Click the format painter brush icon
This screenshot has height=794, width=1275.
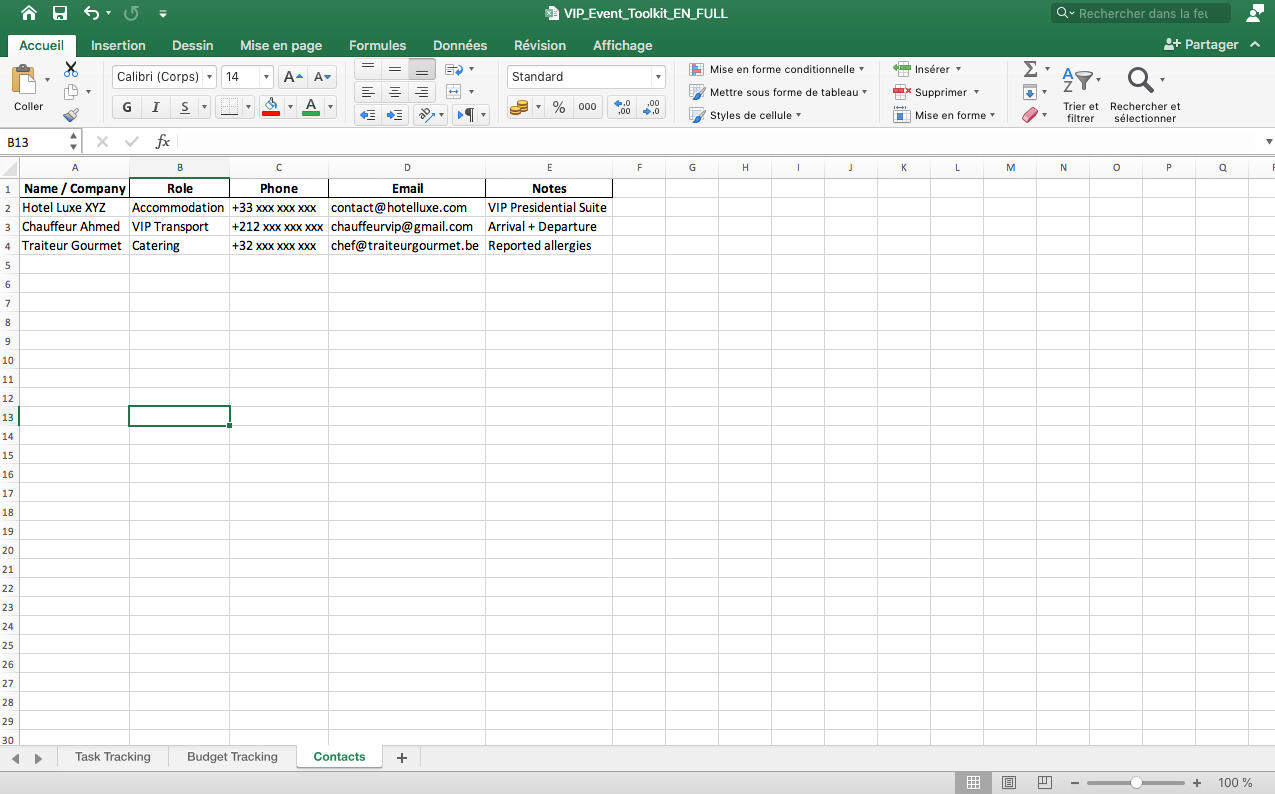click(71, 115)
